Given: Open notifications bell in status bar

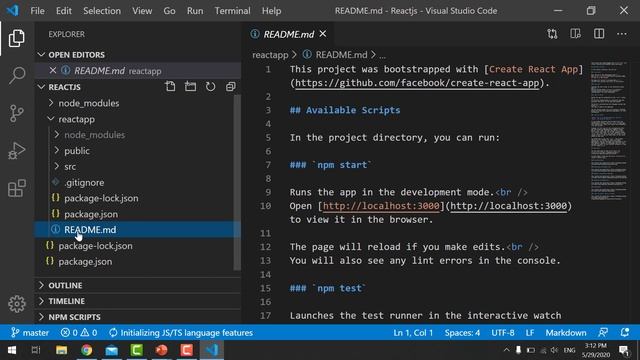Looking at the screenshot, I should pos(624,333).
